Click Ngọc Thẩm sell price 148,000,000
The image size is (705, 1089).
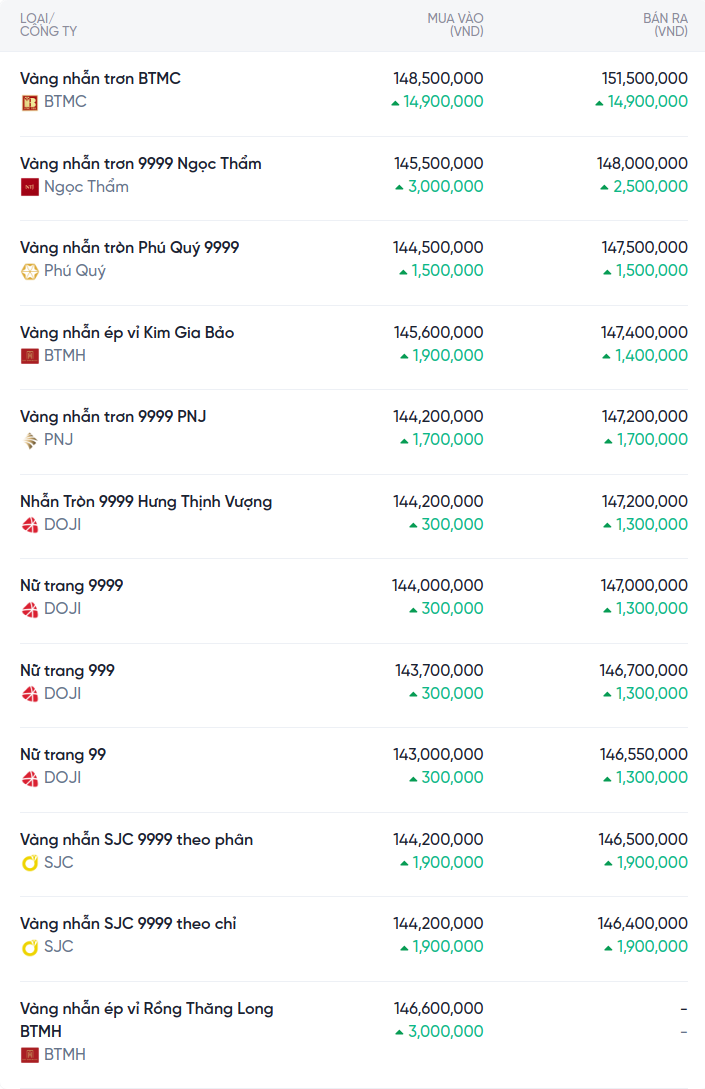pos(642,163)
